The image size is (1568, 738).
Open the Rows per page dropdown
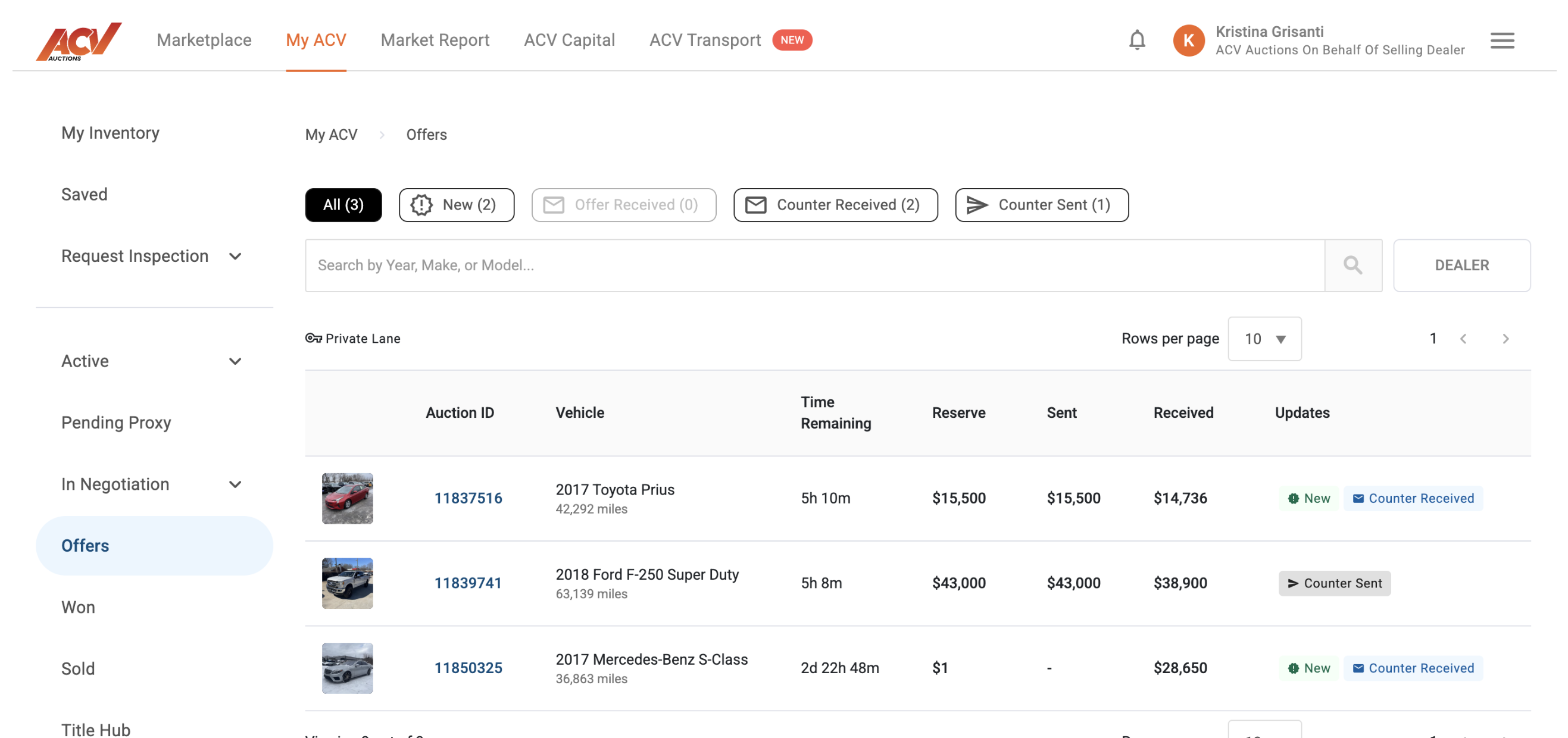click(x=1264, y=338)
